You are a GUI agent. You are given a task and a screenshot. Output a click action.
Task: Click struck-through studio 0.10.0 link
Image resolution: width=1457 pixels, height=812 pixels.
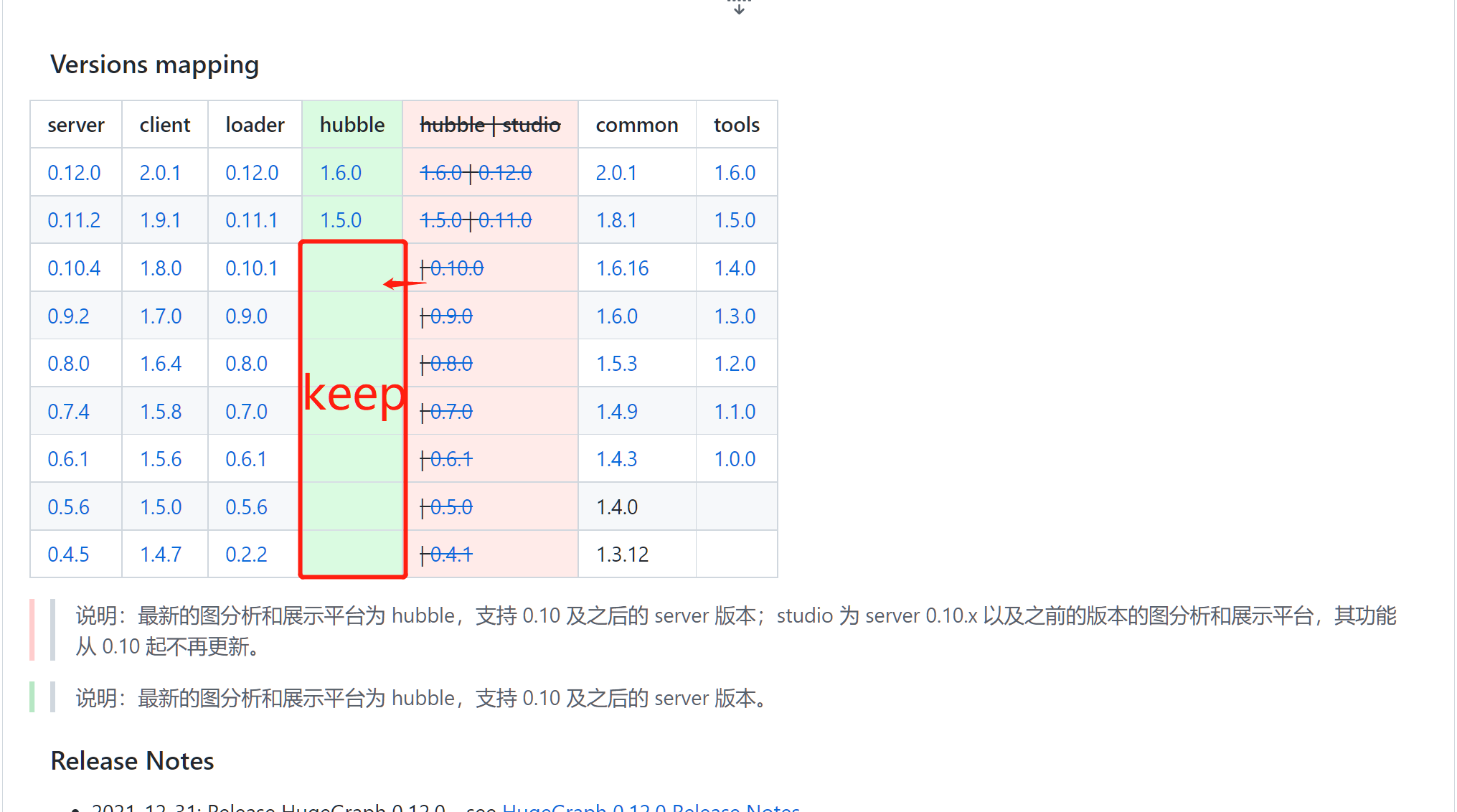(x=457, y=268)
